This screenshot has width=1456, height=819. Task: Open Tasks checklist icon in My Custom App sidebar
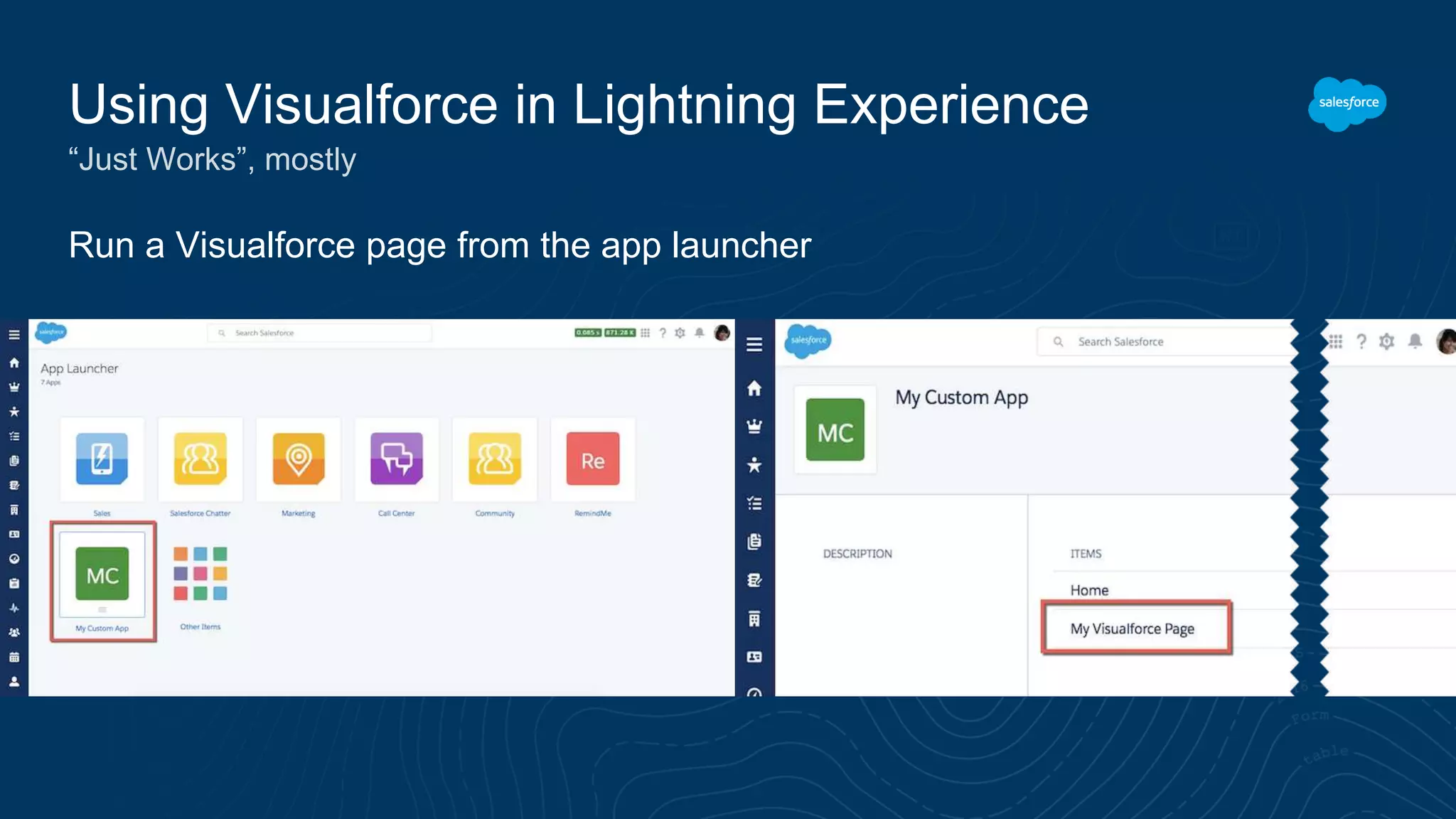(754, 503)
